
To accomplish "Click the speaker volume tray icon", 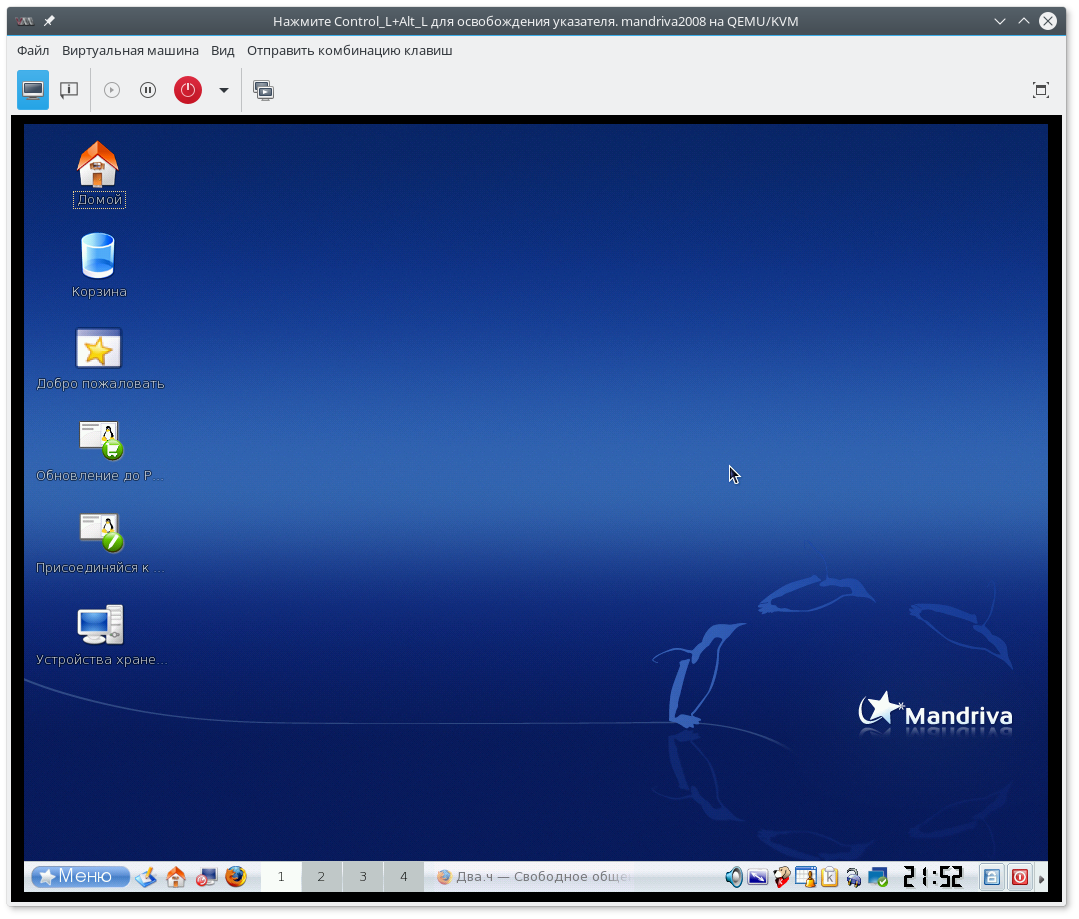I will click(734, 876).
